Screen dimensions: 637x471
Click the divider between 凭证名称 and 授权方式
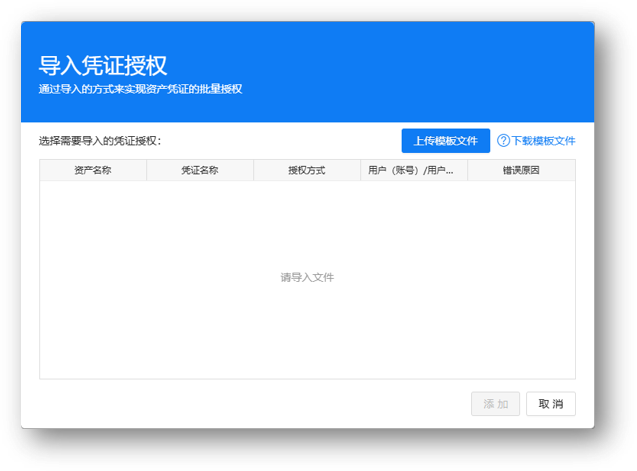(254, 171)
